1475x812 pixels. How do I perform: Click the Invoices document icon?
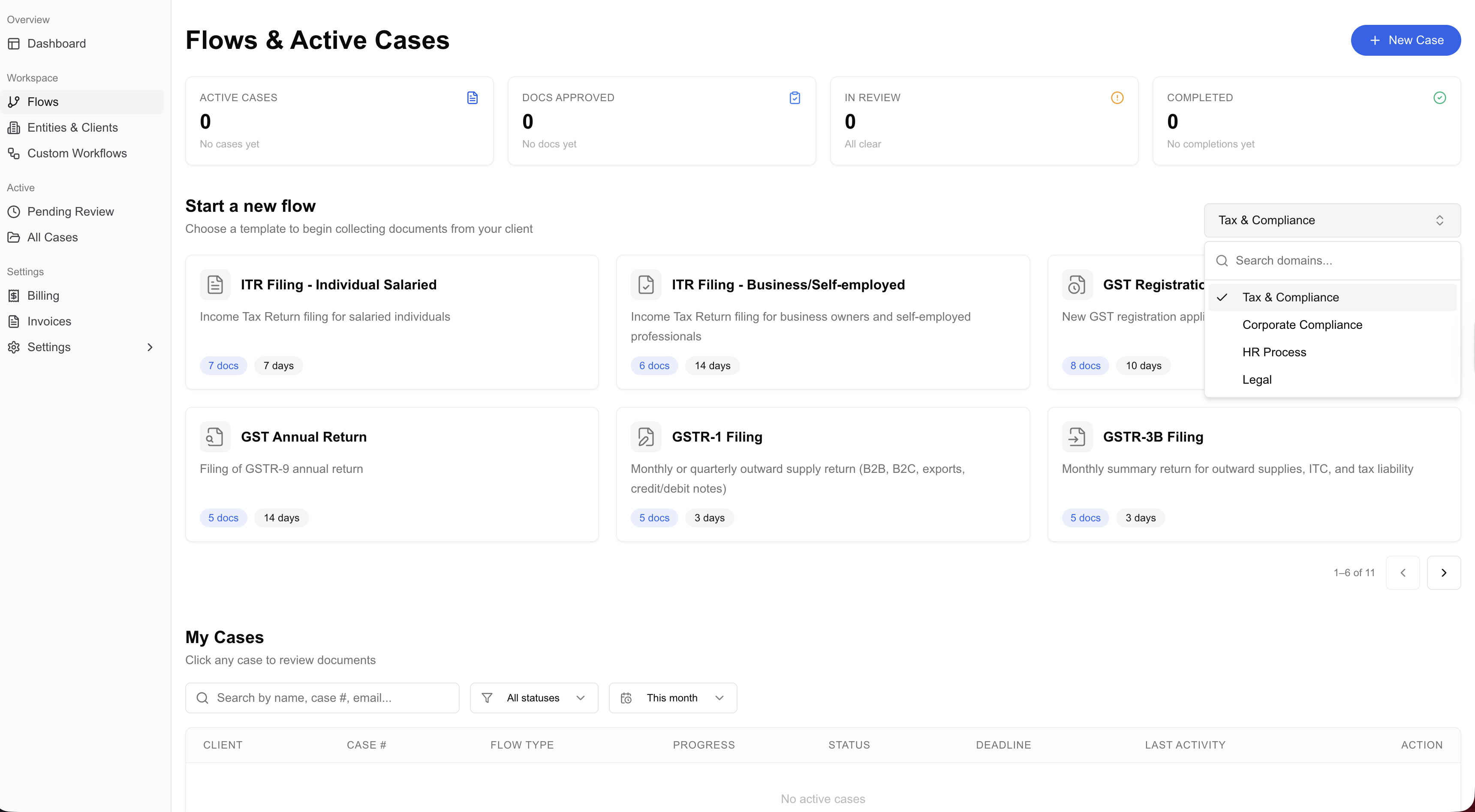point(14,322)
